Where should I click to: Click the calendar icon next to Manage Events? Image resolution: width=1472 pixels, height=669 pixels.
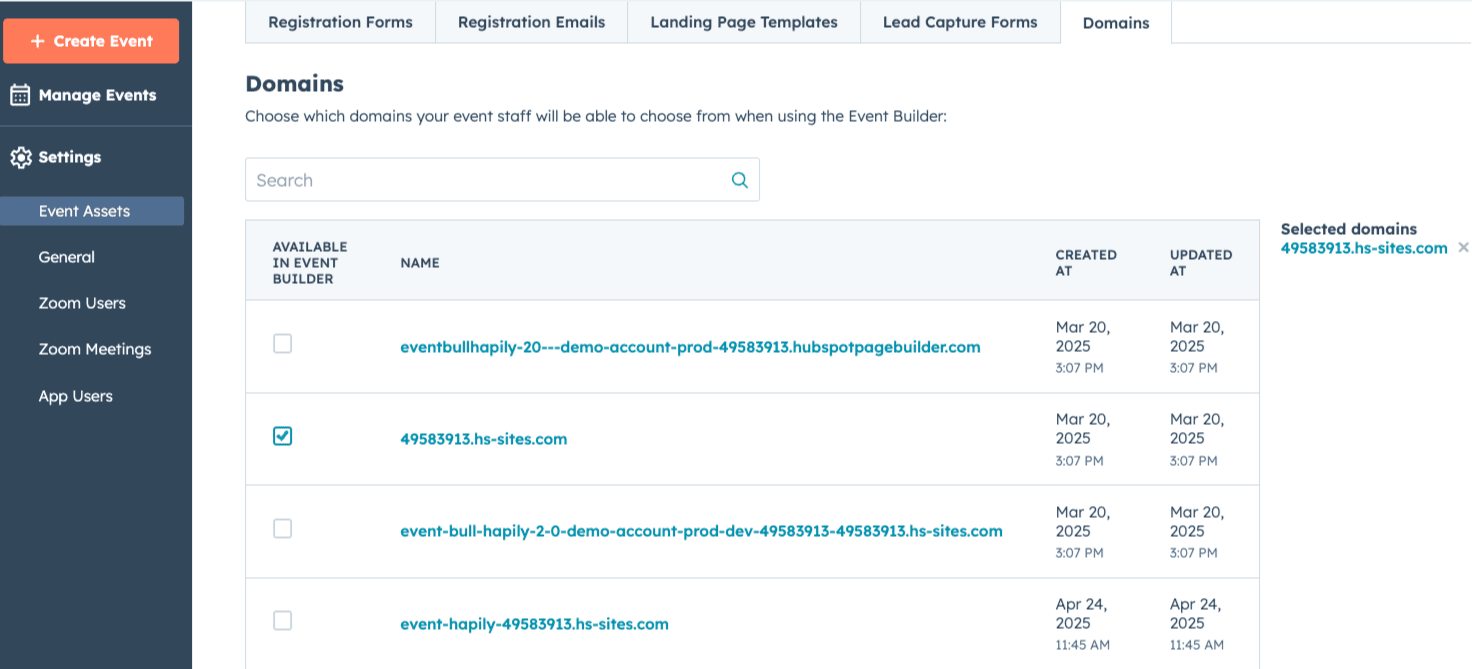click(22, 94)
